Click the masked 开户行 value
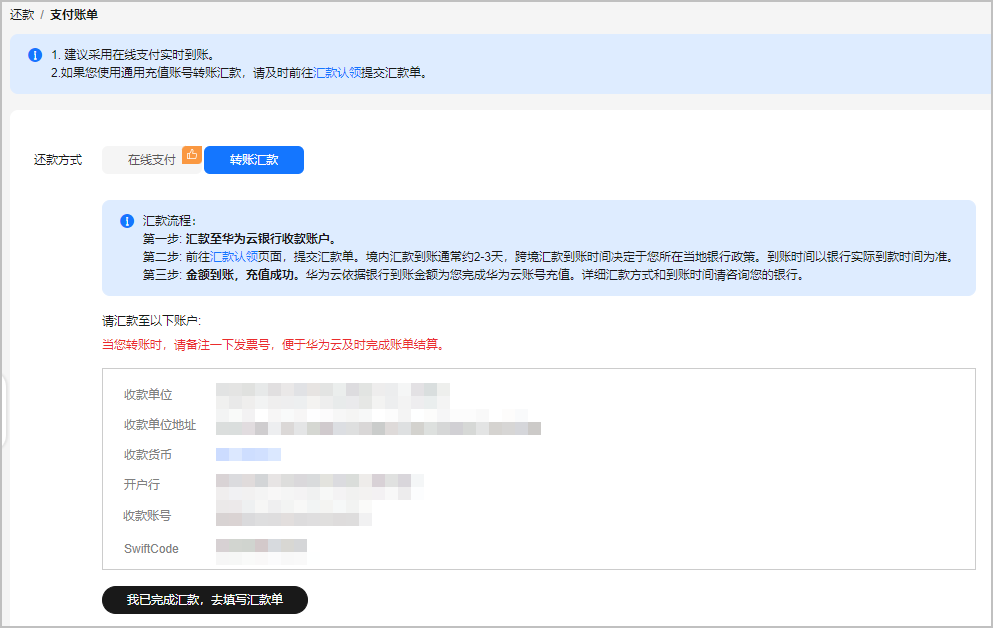This screenshot has width=993, height=628. [320, 484]
